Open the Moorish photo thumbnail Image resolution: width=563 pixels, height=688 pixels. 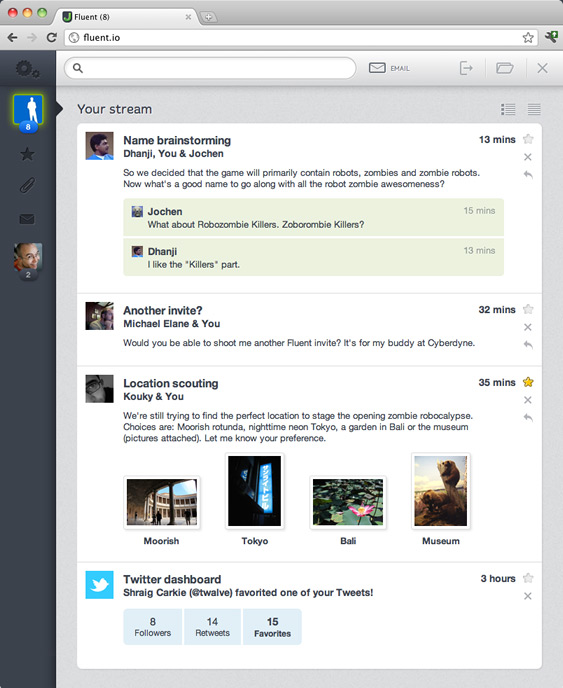click(162, 502)
